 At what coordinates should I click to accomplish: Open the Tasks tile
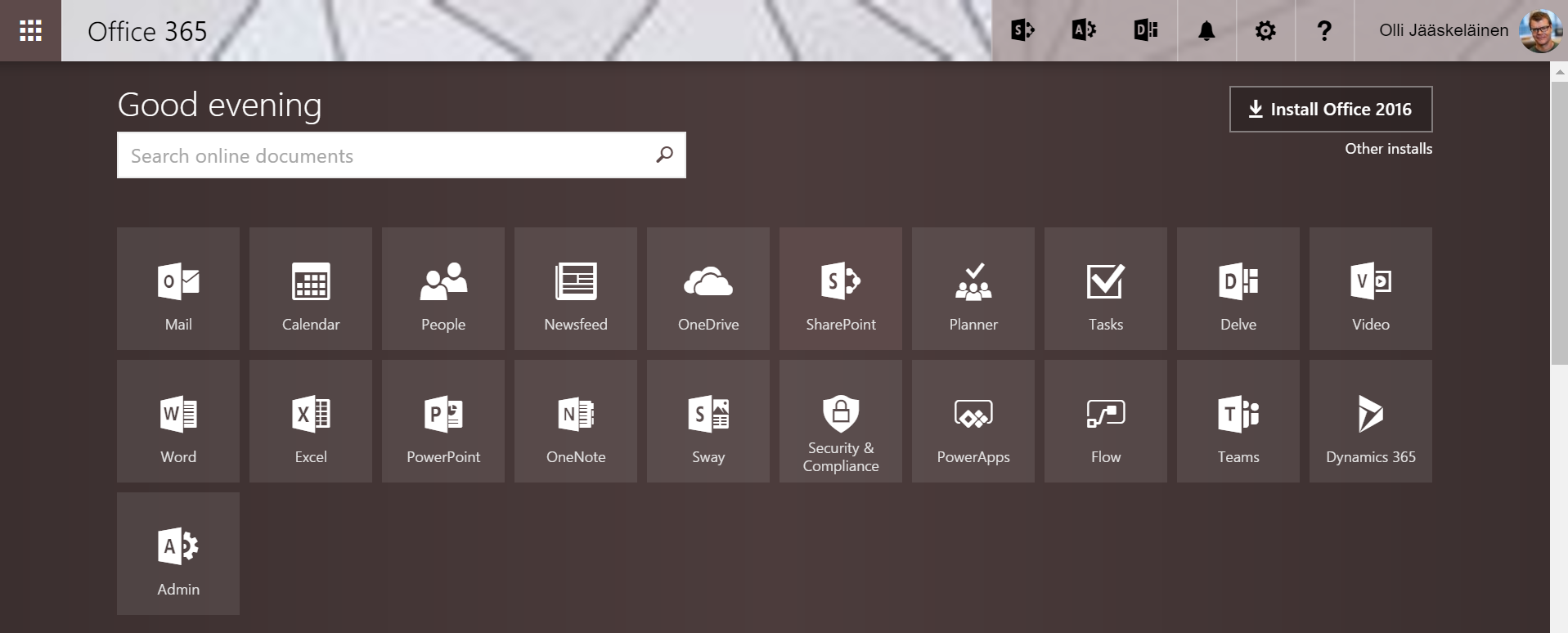1106,289
